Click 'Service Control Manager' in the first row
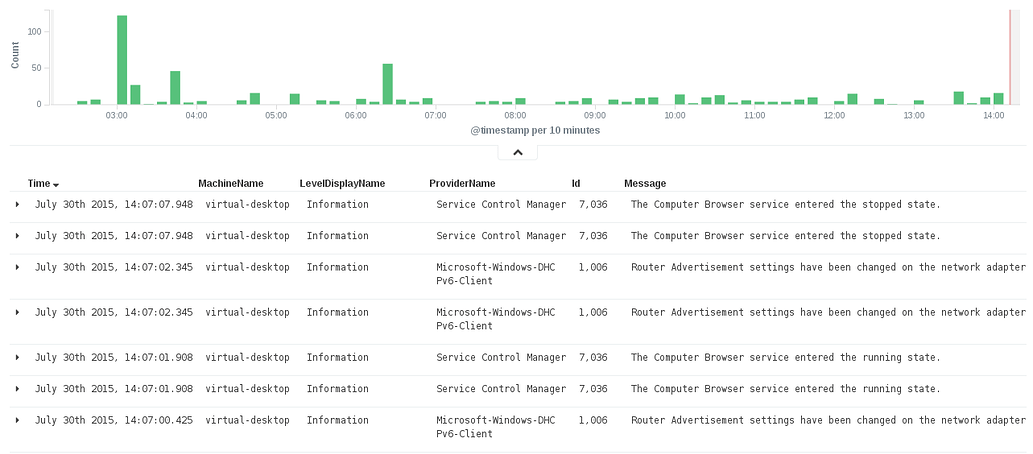 [501, 205]
